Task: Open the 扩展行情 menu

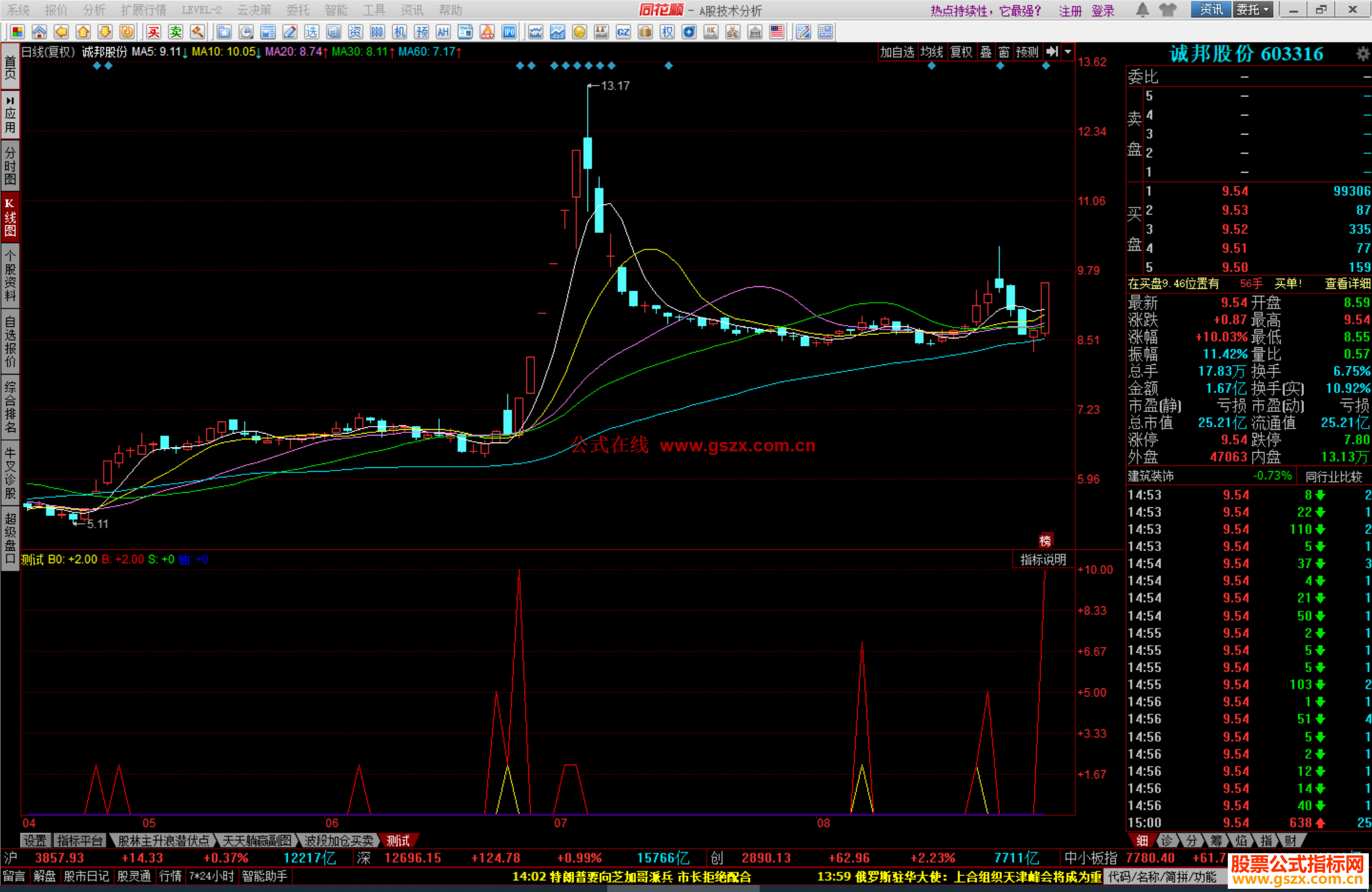Action: [x=144, y=10]
